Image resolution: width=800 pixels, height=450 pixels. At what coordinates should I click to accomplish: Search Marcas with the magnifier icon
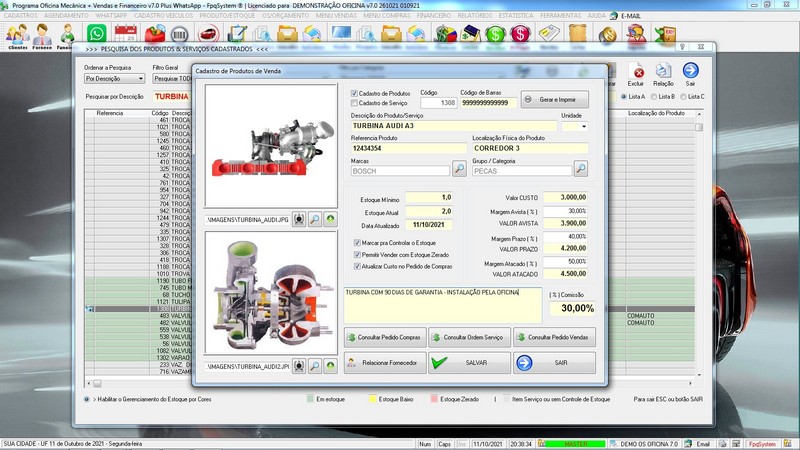tap(459, 169)
